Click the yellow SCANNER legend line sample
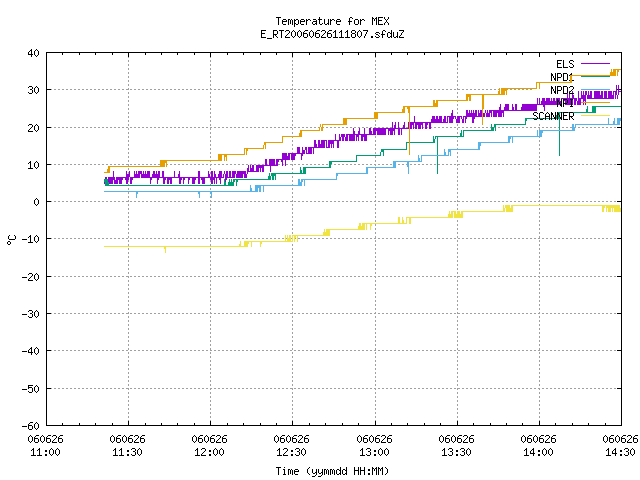The image size is (640, 480). pos(595,116)
